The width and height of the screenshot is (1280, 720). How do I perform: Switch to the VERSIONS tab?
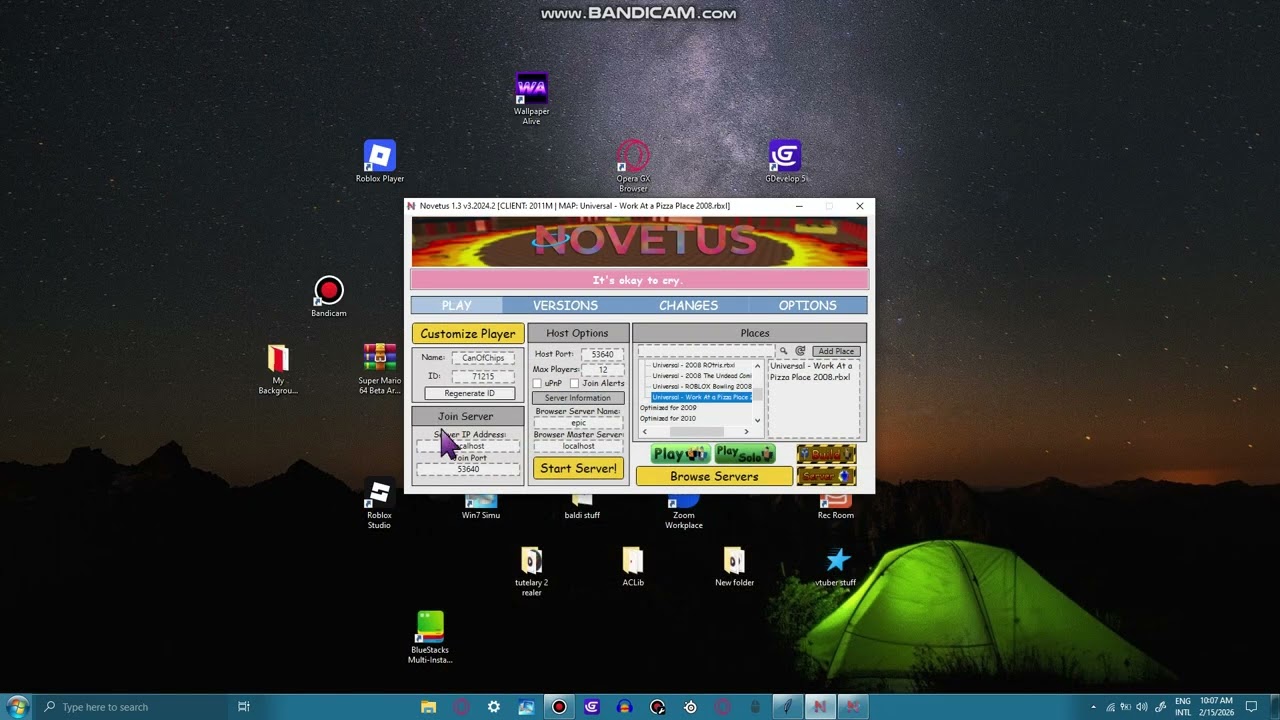coord(565,305)
